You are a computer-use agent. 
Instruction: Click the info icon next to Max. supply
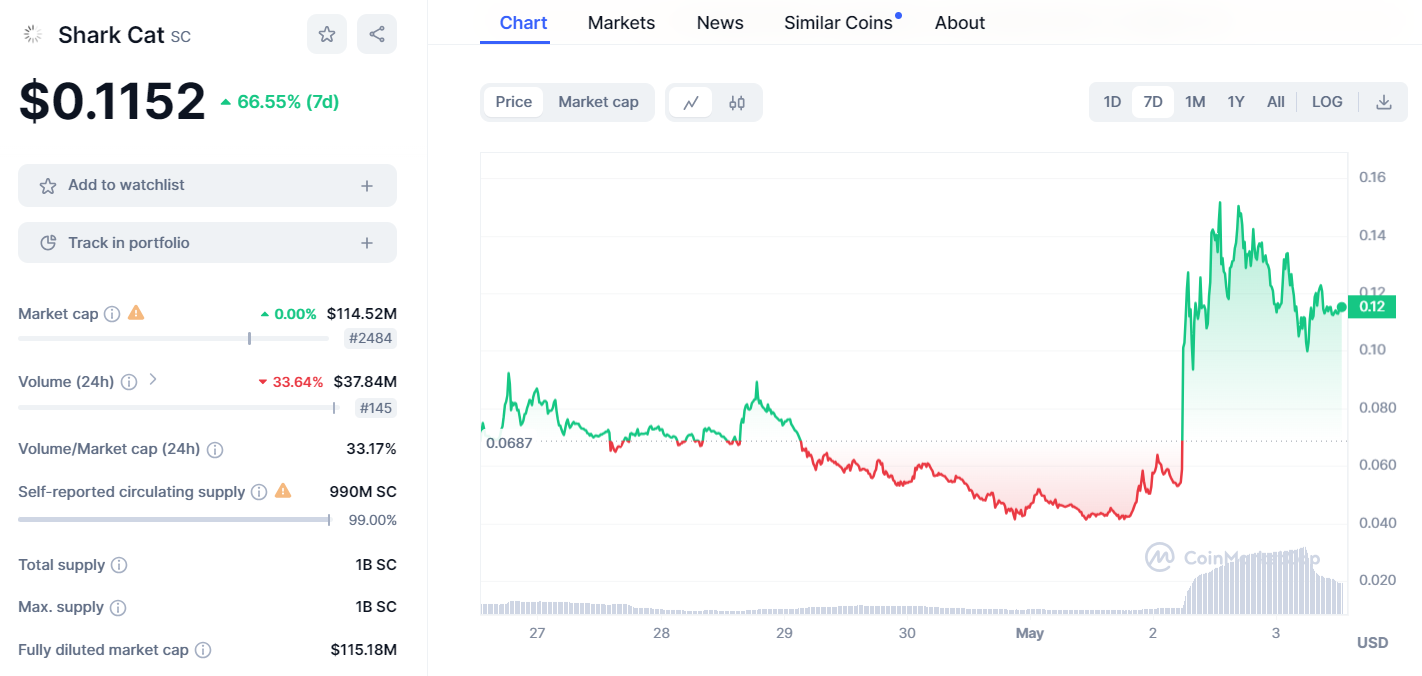click(x=118, y=608)
